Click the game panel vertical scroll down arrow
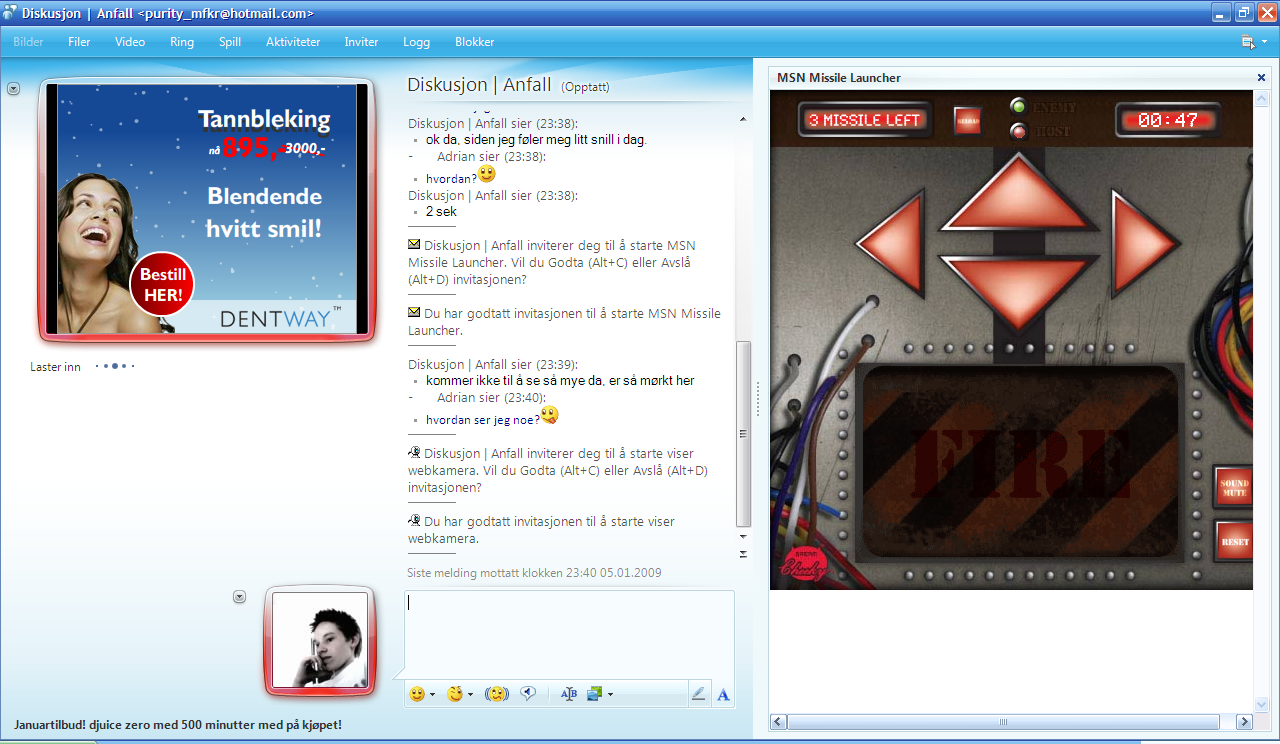The height and width of the screenshot is (744, 1280). tap(1261, 704)
